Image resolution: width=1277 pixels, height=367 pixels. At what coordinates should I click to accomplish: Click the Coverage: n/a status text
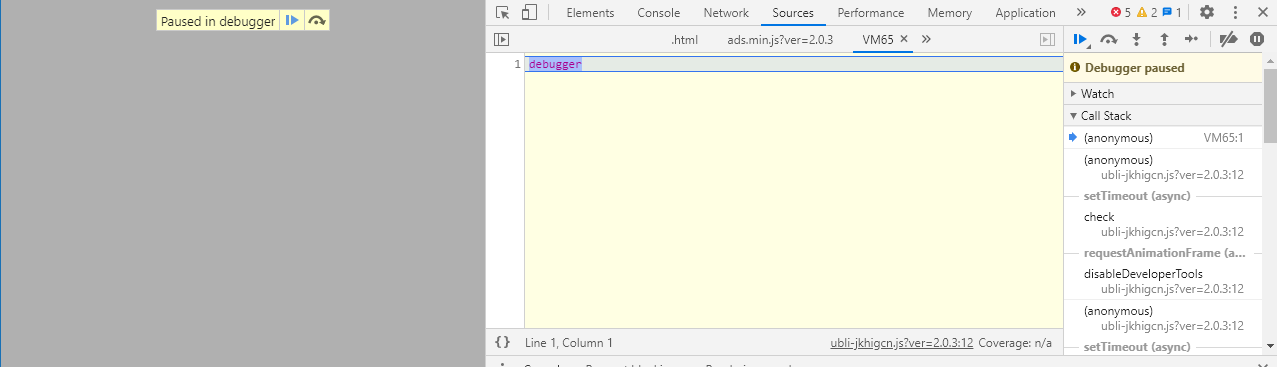pyautogui.click(x=1015, y=343)
